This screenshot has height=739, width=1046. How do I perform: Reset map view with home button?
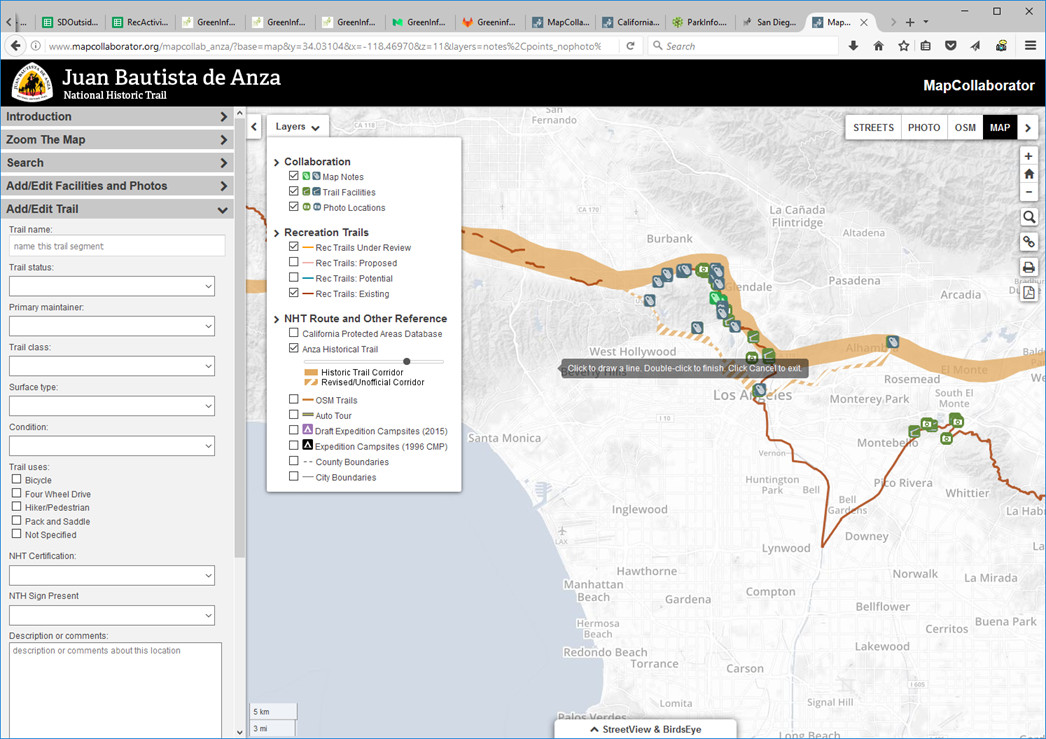coord(1028,173)
